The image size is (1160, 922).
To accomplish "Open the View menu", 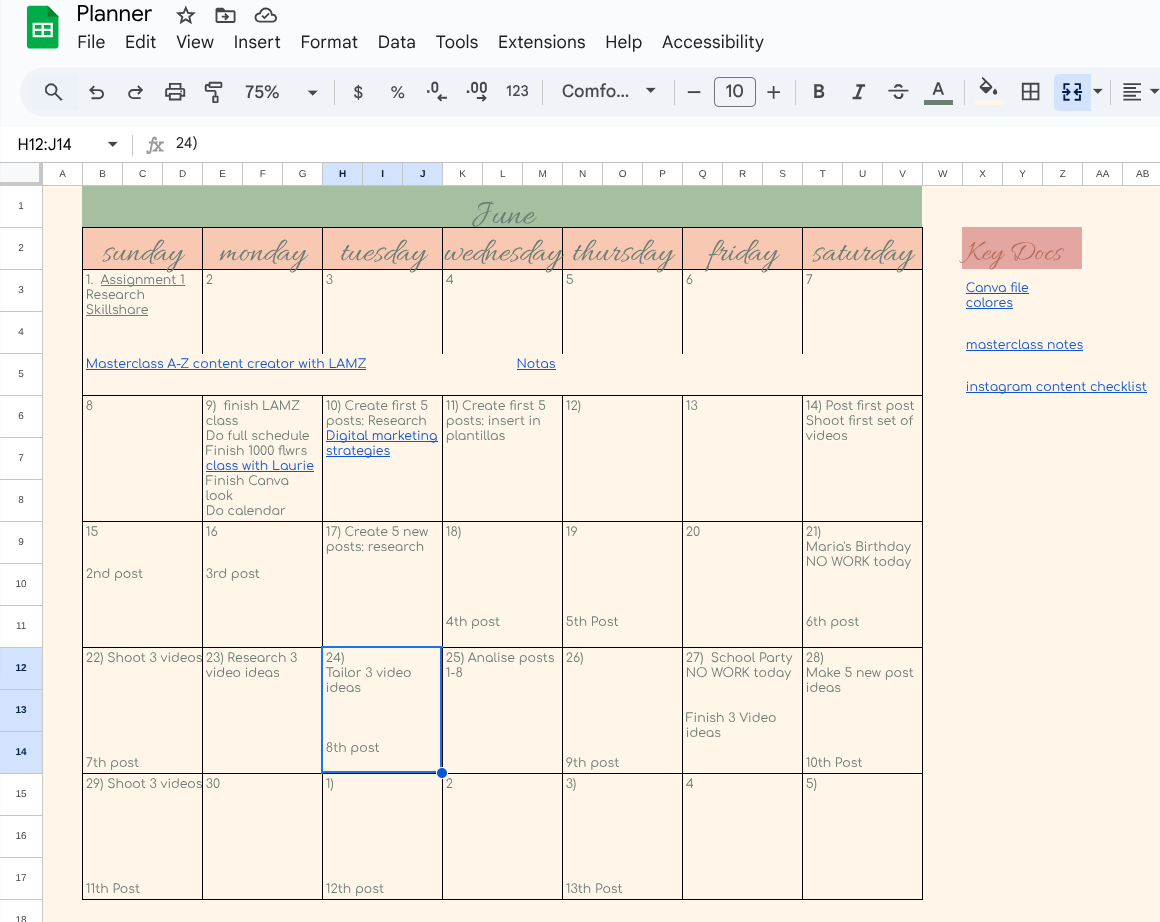I will [x=195, y=42].
